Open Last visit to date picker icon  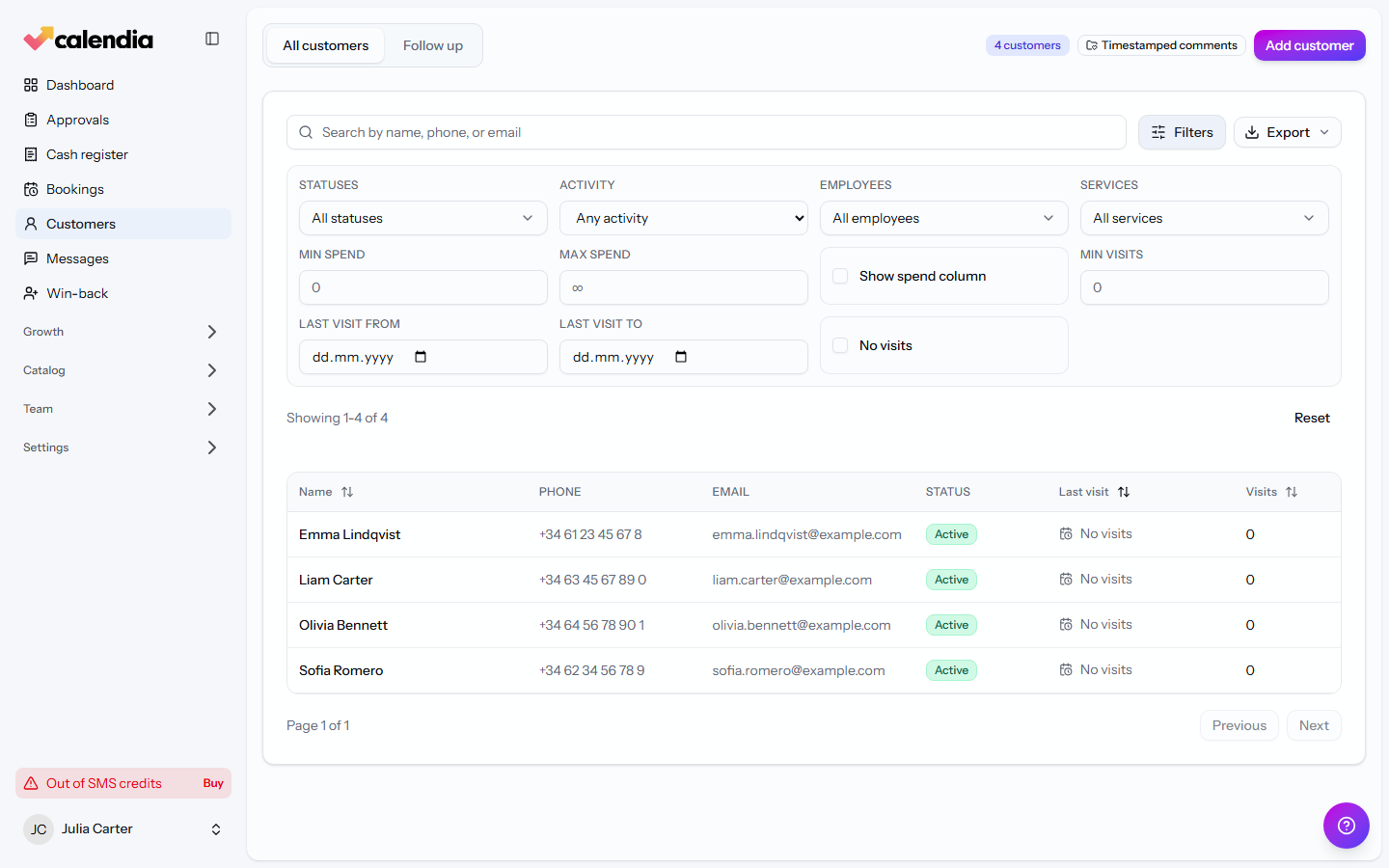tap(681, 357)
